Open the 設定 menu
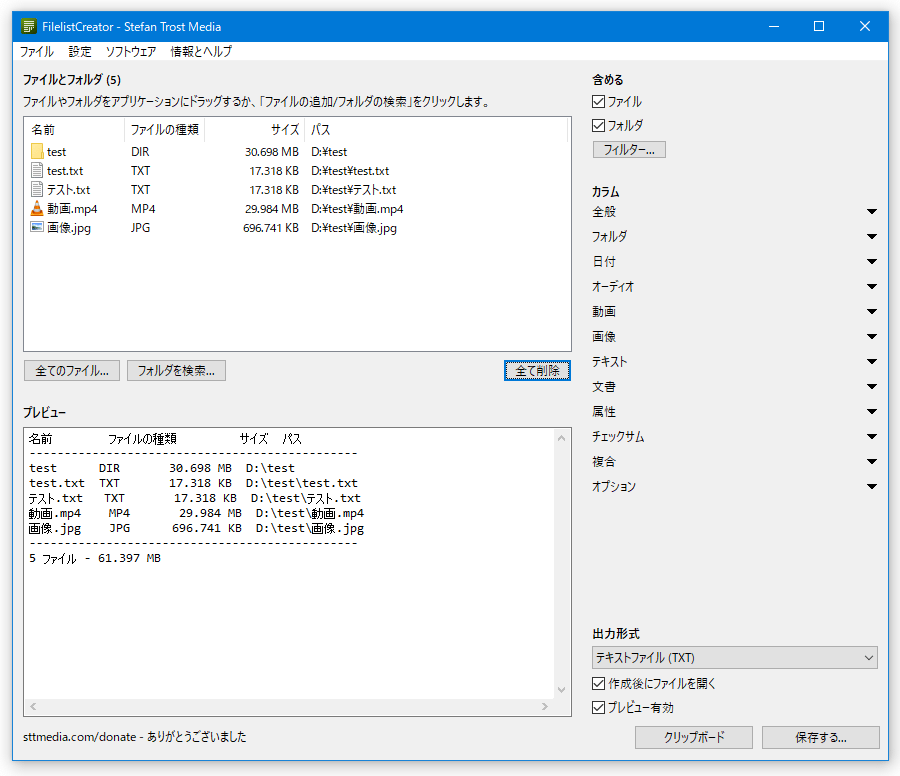This screenshot has width=900, height=776. point(80,51)
